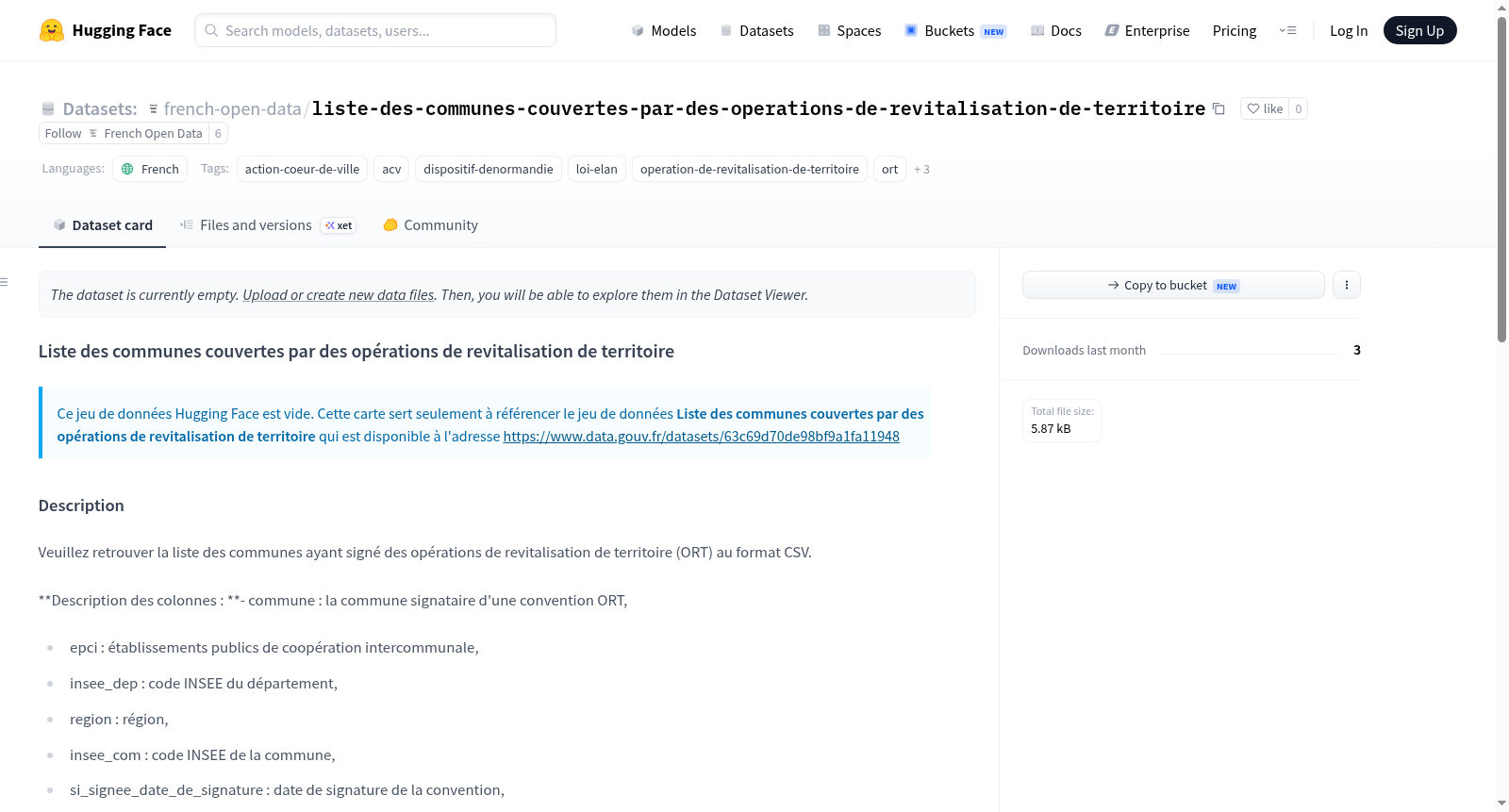The image size is (1509, 812).
Task: Open the loi-elan tag
Action: (597, 170)
